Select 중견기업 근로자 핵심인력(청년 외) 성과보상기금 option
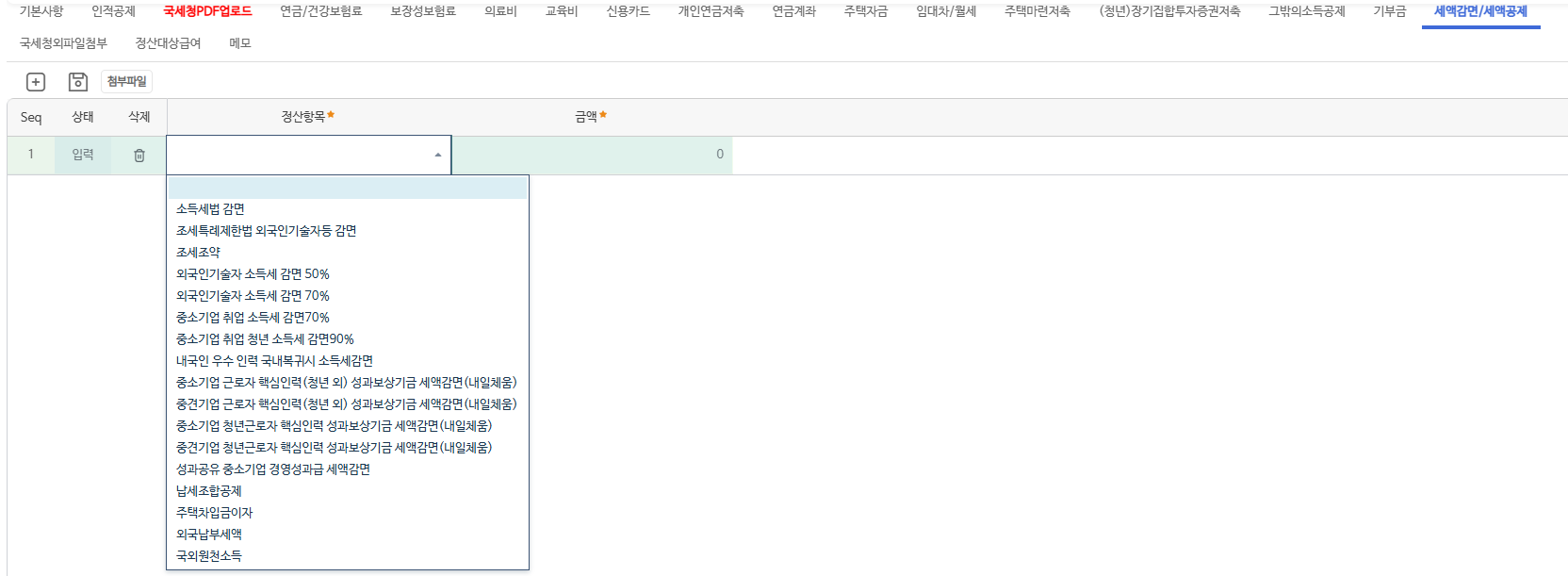The image size is (1568, 576). point(348,404)
